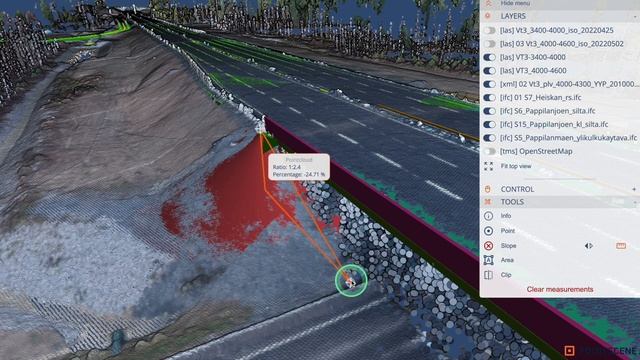Turn on the OpenStreetMap tms layer
This screenshot has width=640, height=360.
pyautogui.click(x=490, y=151)
